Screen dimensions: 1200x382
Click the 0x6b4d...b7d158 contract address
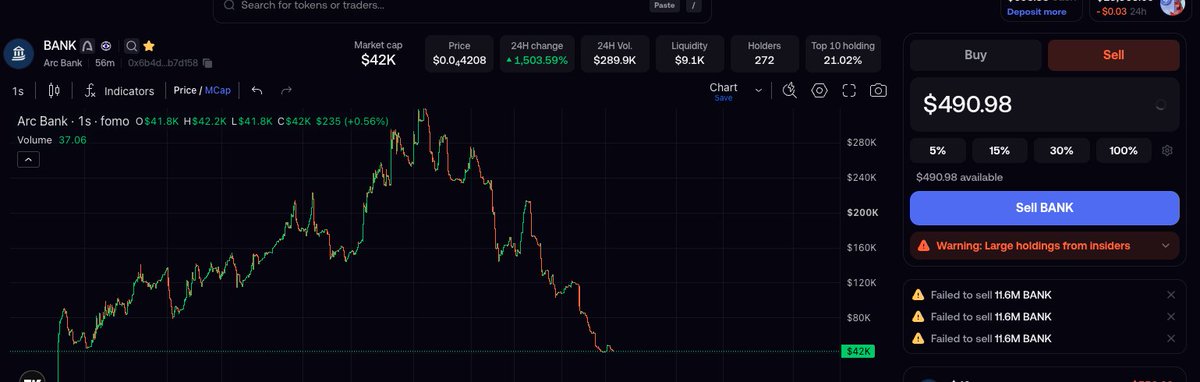pyautogui.click(x=162, y=63)
